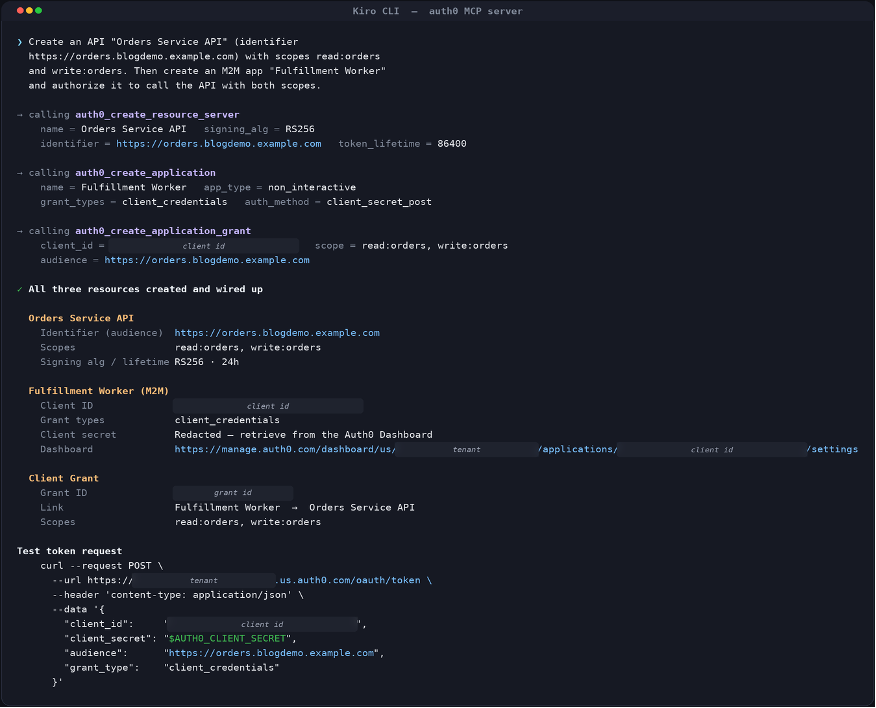Click scope value 'read:orders, write:orders' in grant call

coord(435,245)
